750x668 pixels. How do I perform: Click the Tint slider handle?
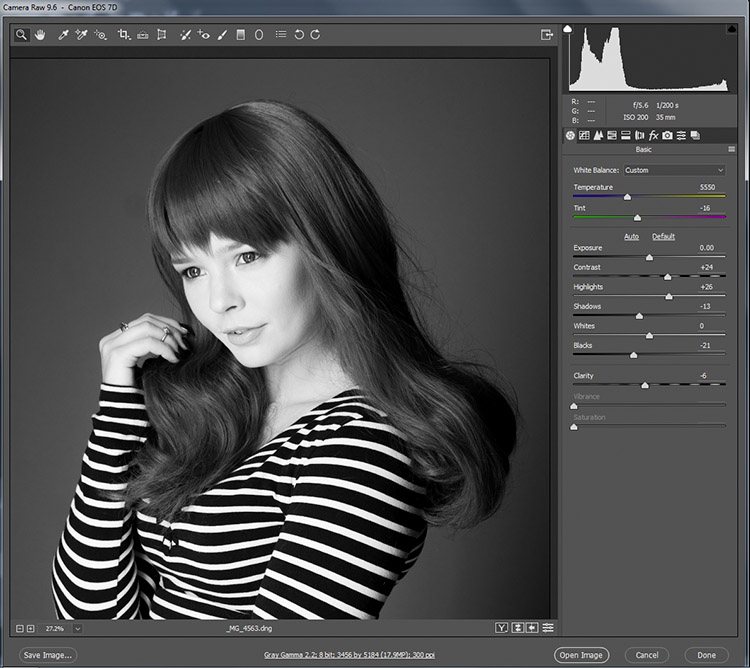click(x=637, y=218)
